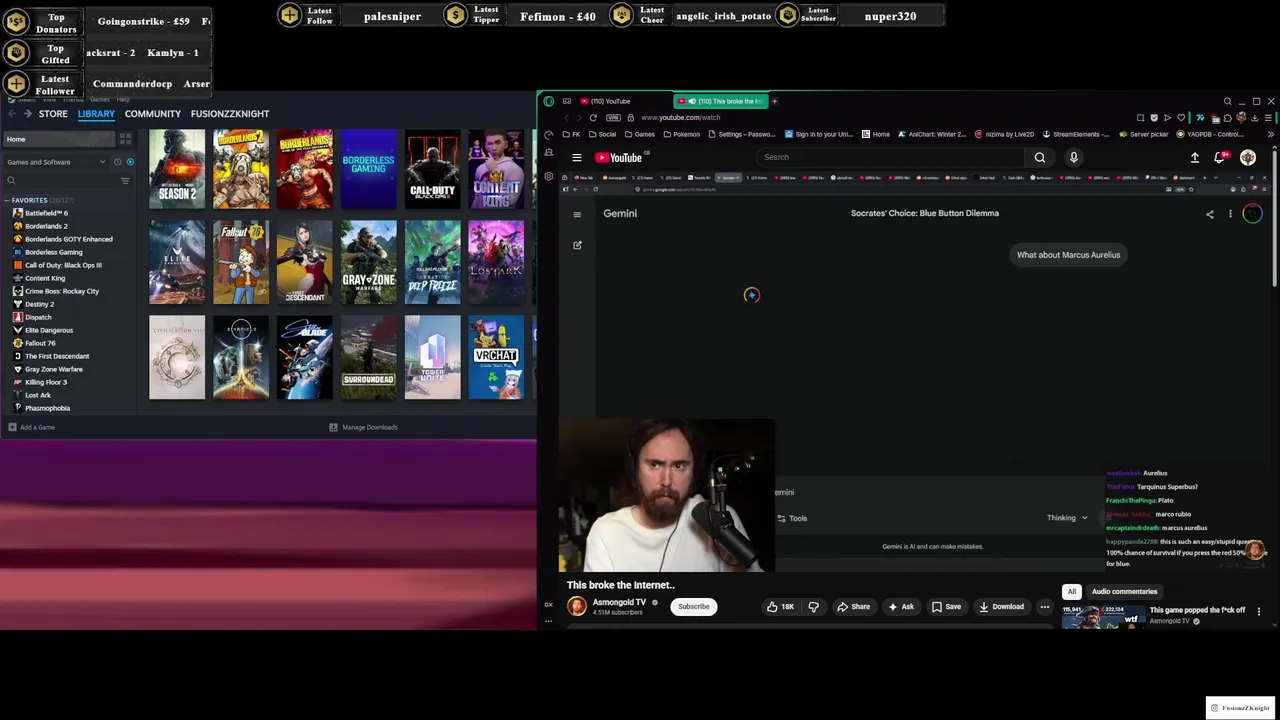Click Add a Game in Steam
This screenshot has width=1280, height=720.
click(x=32, y=427)
